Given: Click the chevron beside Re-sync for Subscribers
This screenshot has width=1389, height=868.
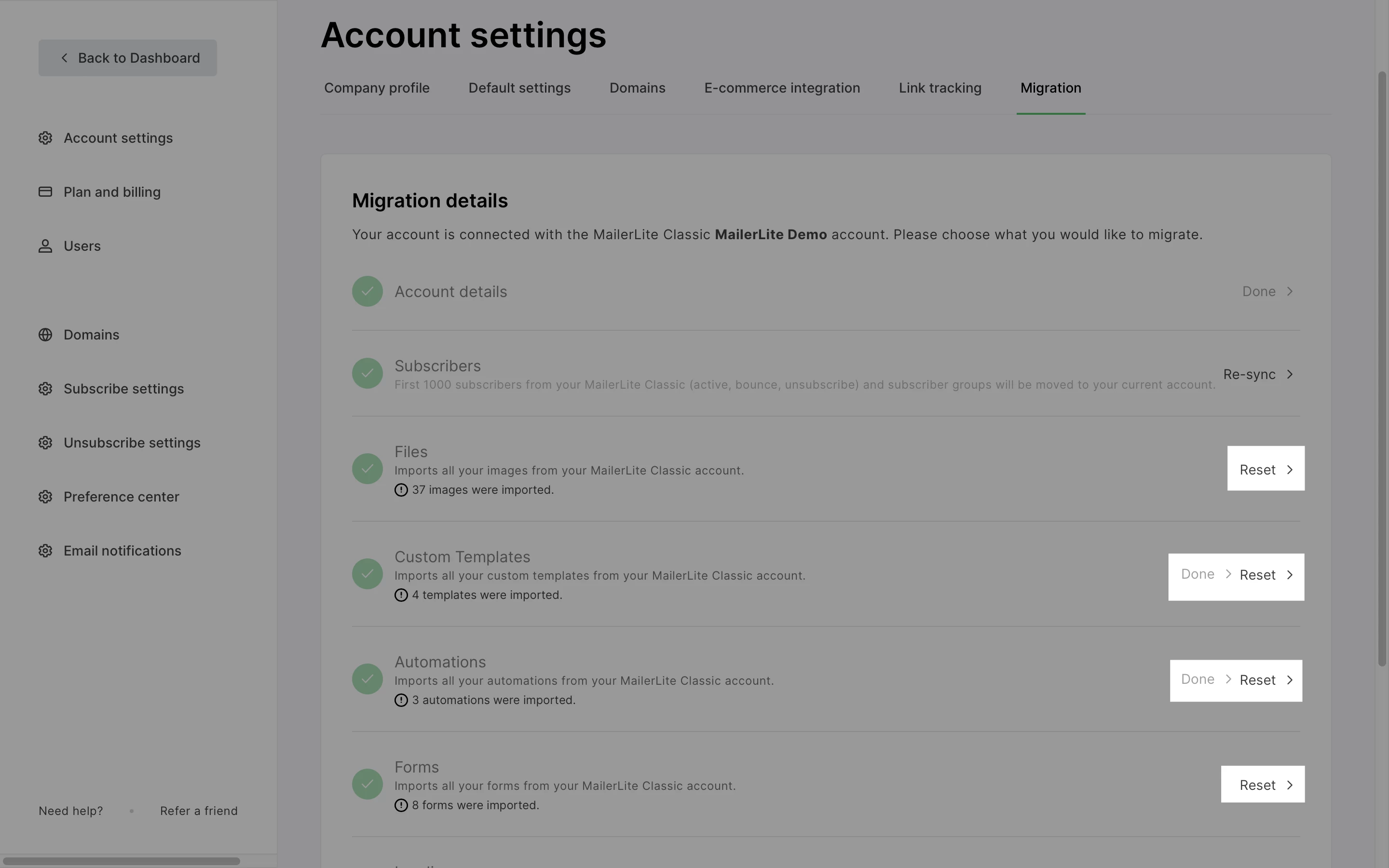Looking at the screenshot, I should [1290, 374].
